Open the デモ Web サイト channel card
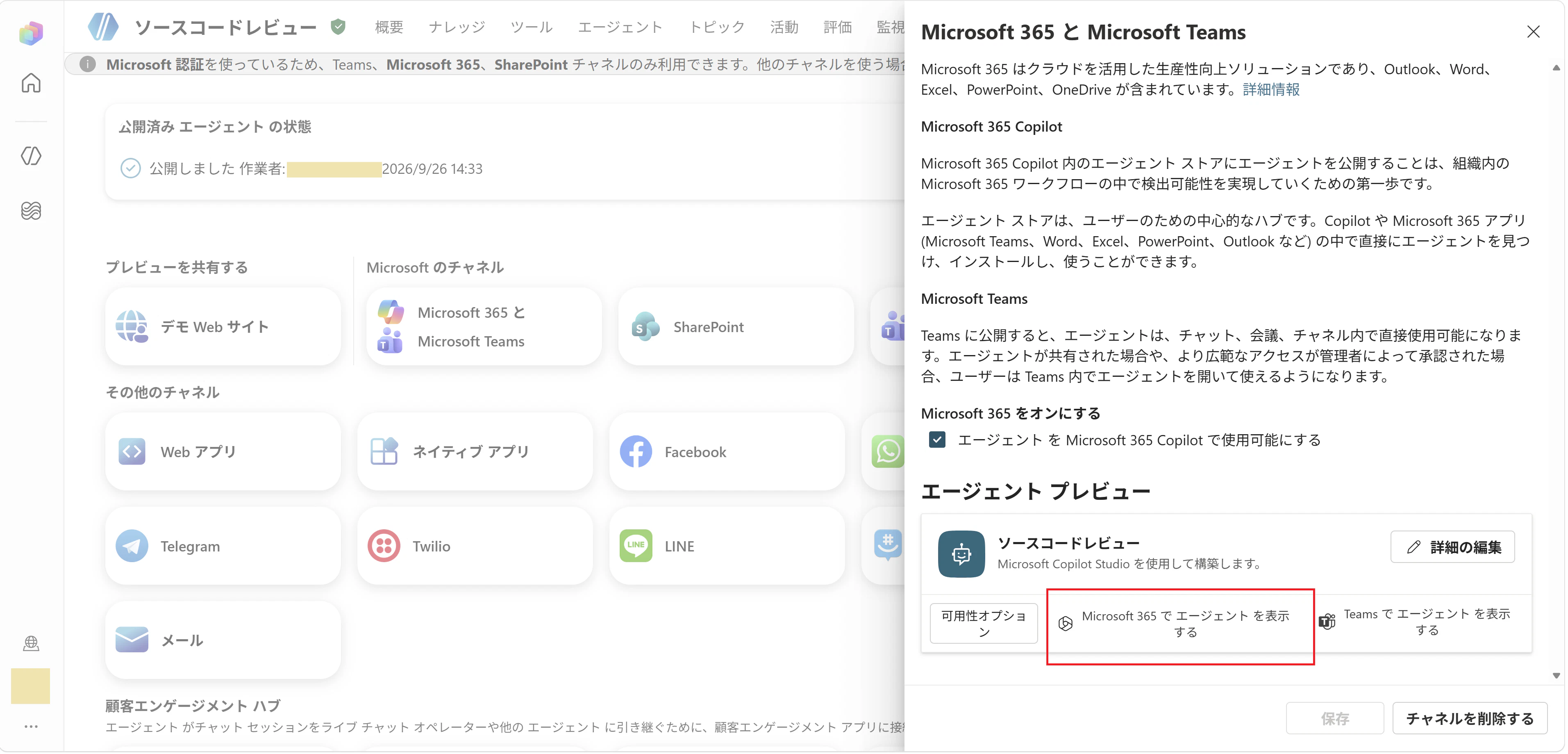Viewport: 1568px width, 754px height. click(223, 327)
